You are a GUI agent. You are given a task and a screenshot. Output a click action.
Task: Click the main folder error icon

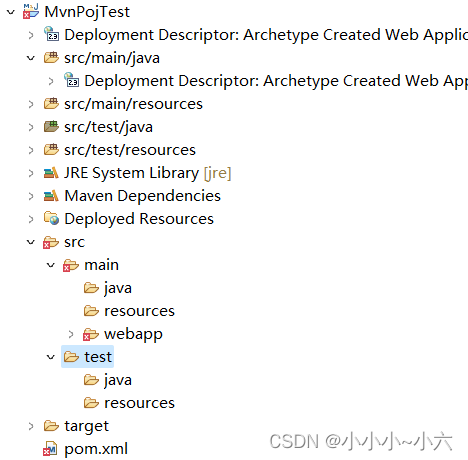click(x=71, y=265)
